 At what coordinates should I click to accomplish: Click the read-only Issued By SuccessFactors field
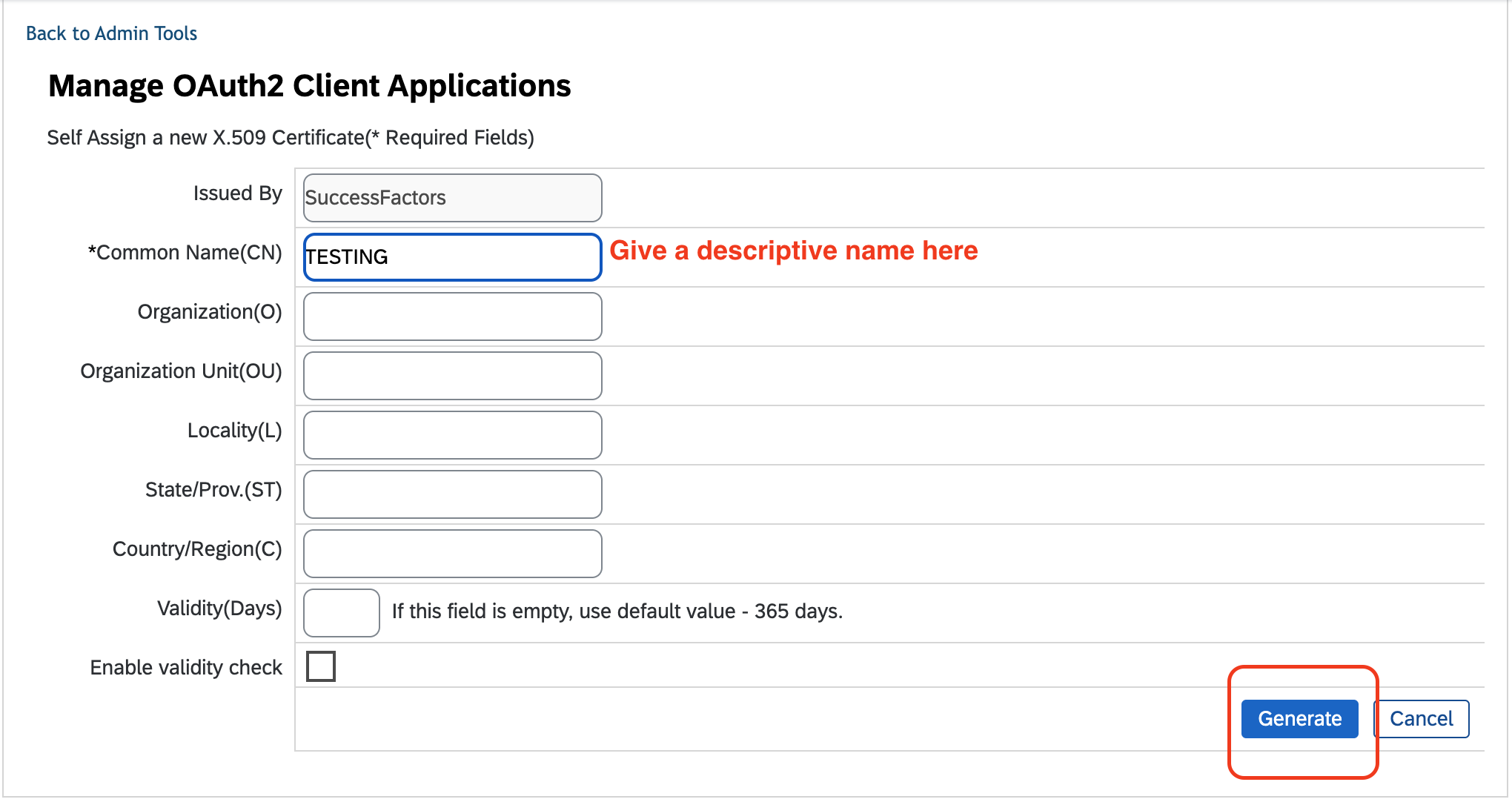point(452,198)
